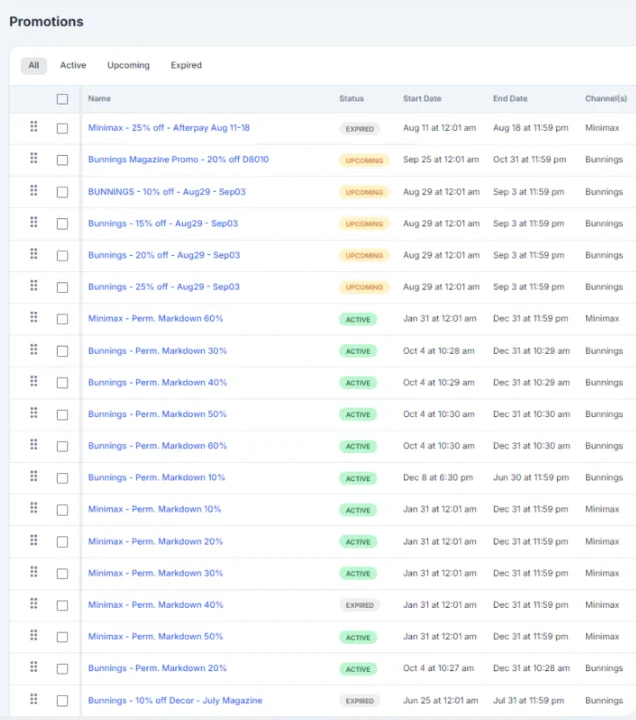Click the Promotions page heading
636x720 pixels.
point(46,22)
